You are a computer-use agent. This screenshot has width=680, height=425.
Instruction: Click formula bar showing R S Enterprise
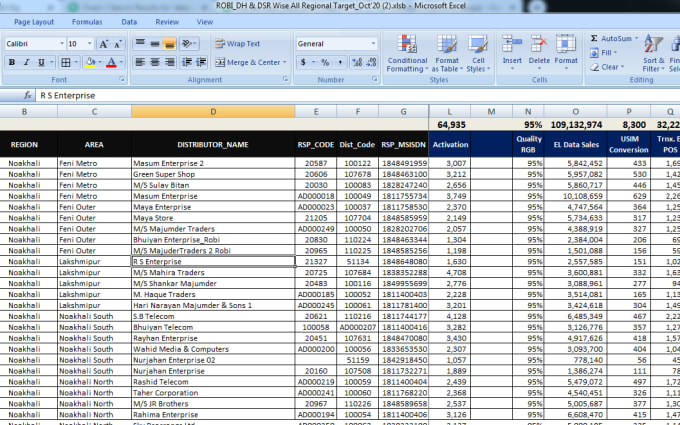[x=358, y=95]
